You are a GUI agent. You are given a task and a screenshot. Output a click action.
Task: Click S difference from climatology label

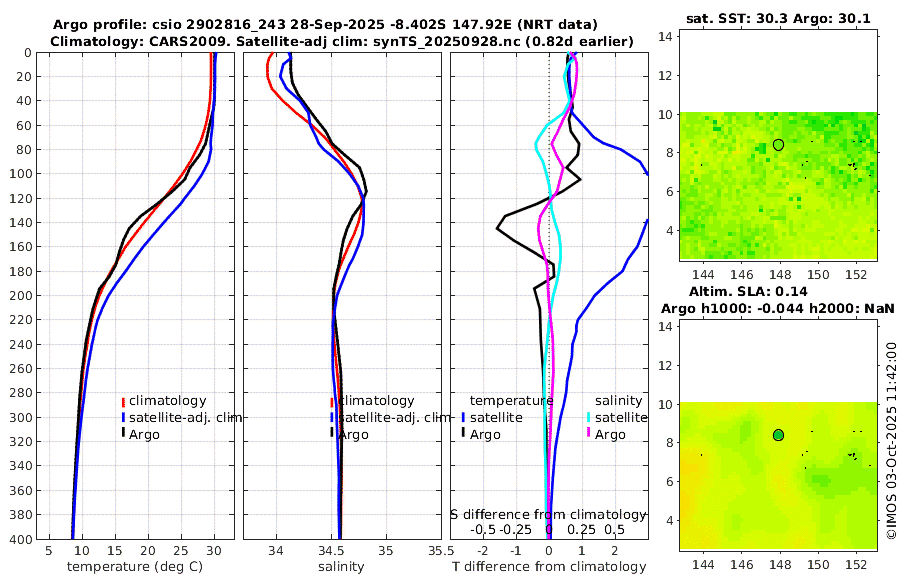pyautogui.click(x=548, y=515)
